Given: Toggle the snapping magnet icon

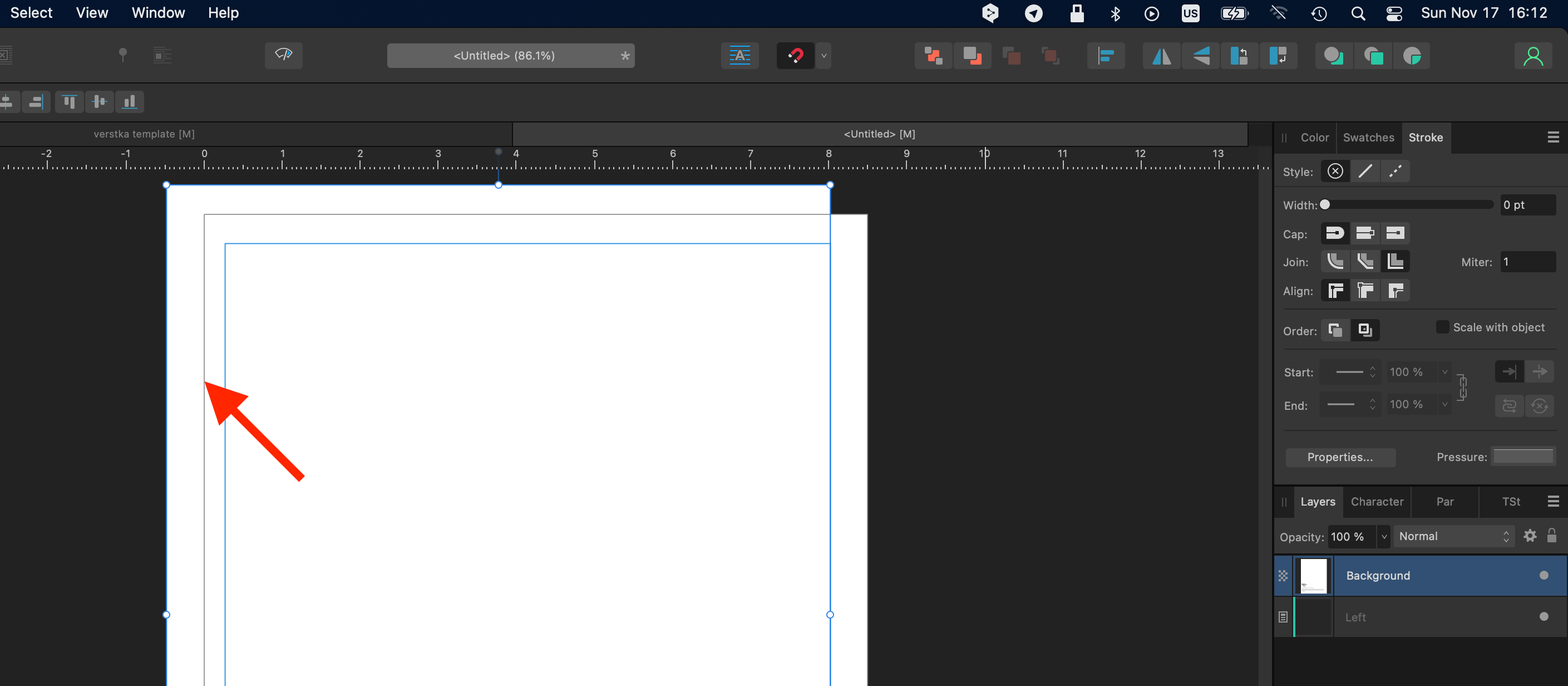Looking at the screenshot, I should click(795, 56).
